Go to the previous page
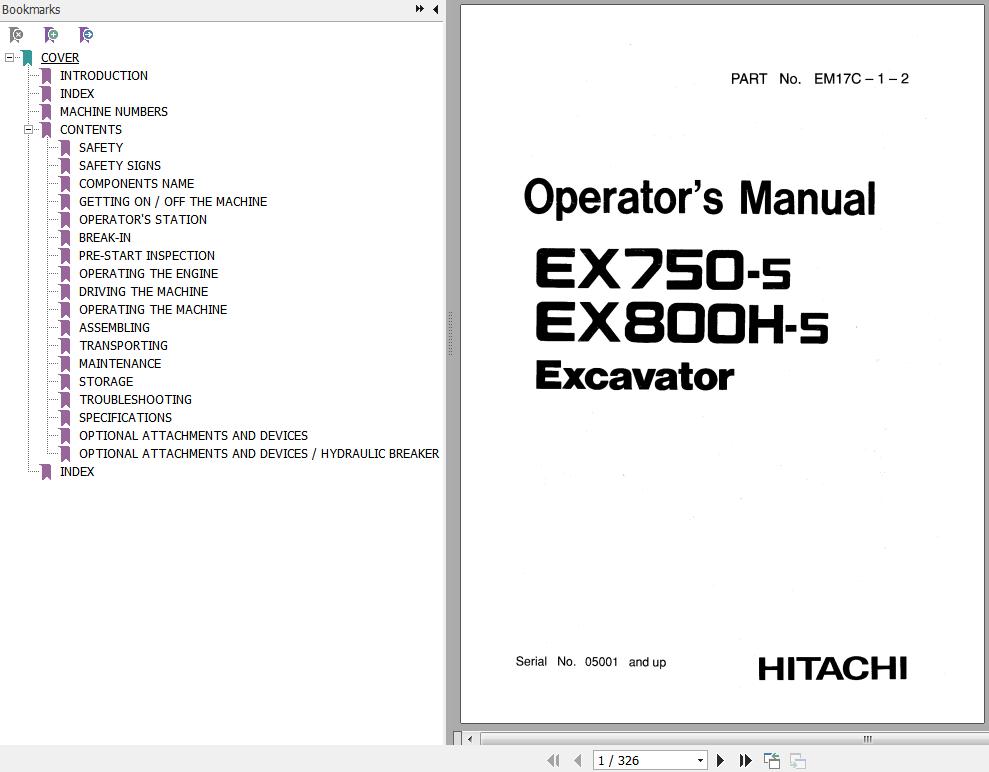The image size is (989, 772). (x=577, y=761)
